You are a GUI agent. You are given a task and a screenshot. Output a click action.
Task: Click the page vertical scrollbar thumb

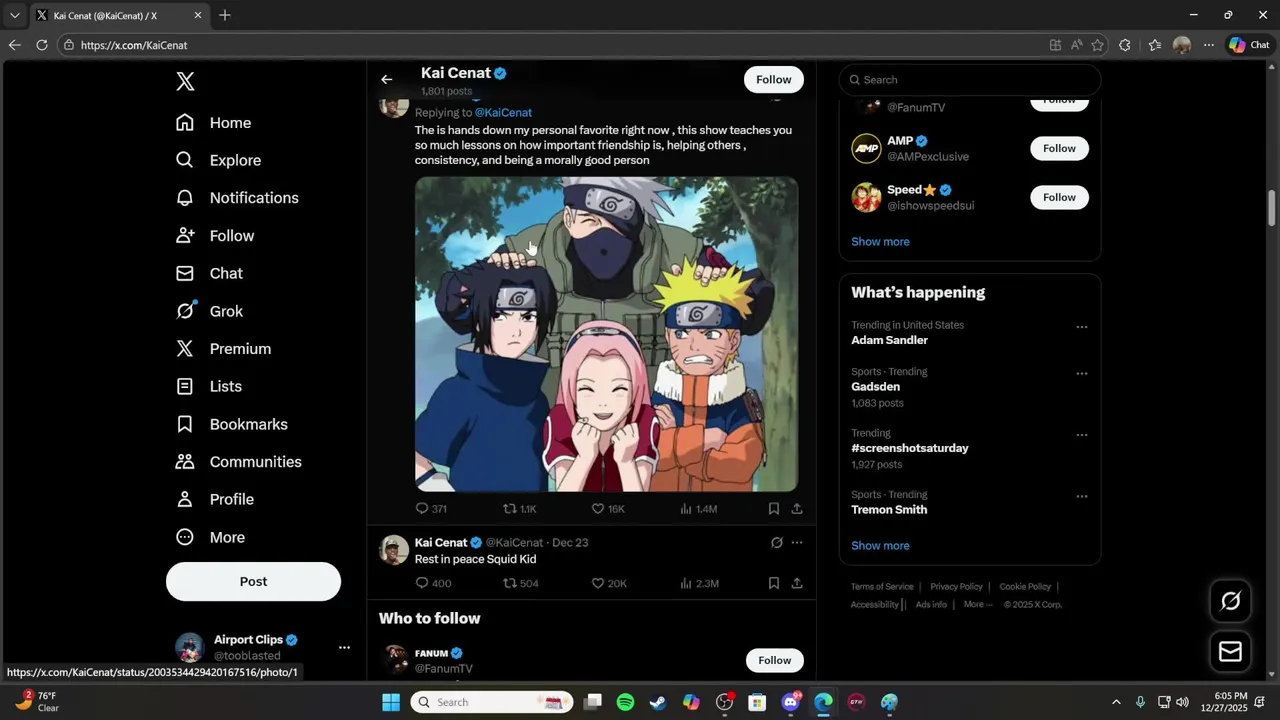tap(1272, 208)
